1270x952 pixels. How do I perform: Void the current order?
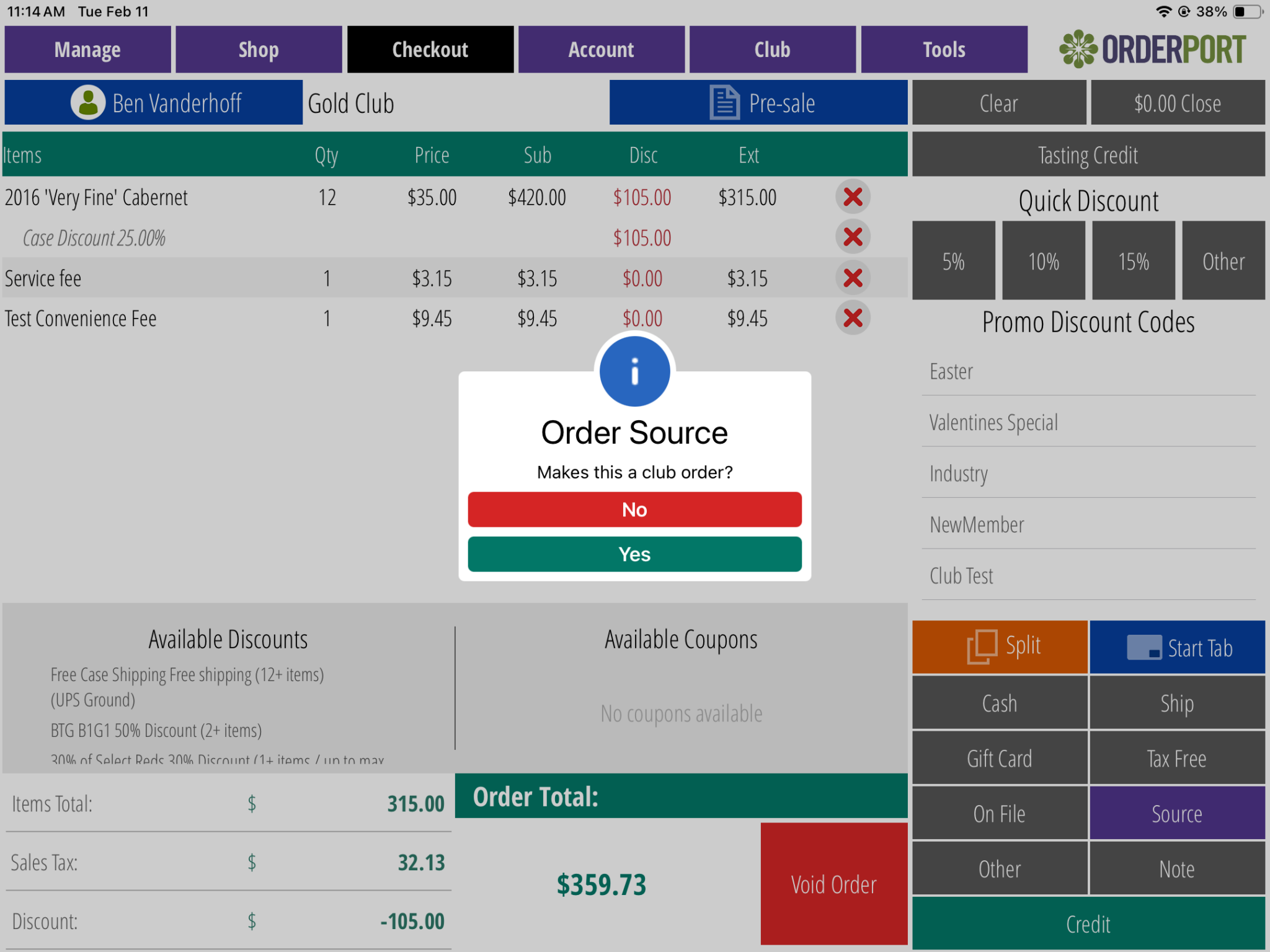[x=833, y=884]
